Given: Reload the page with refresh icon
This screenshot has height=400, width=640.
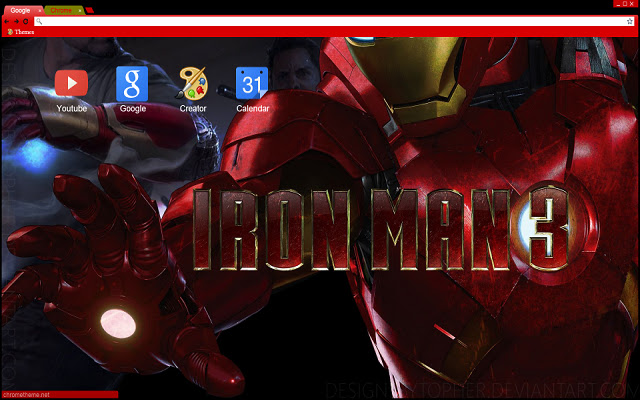Looking at the screenshot, I should [x=26, y=21].
